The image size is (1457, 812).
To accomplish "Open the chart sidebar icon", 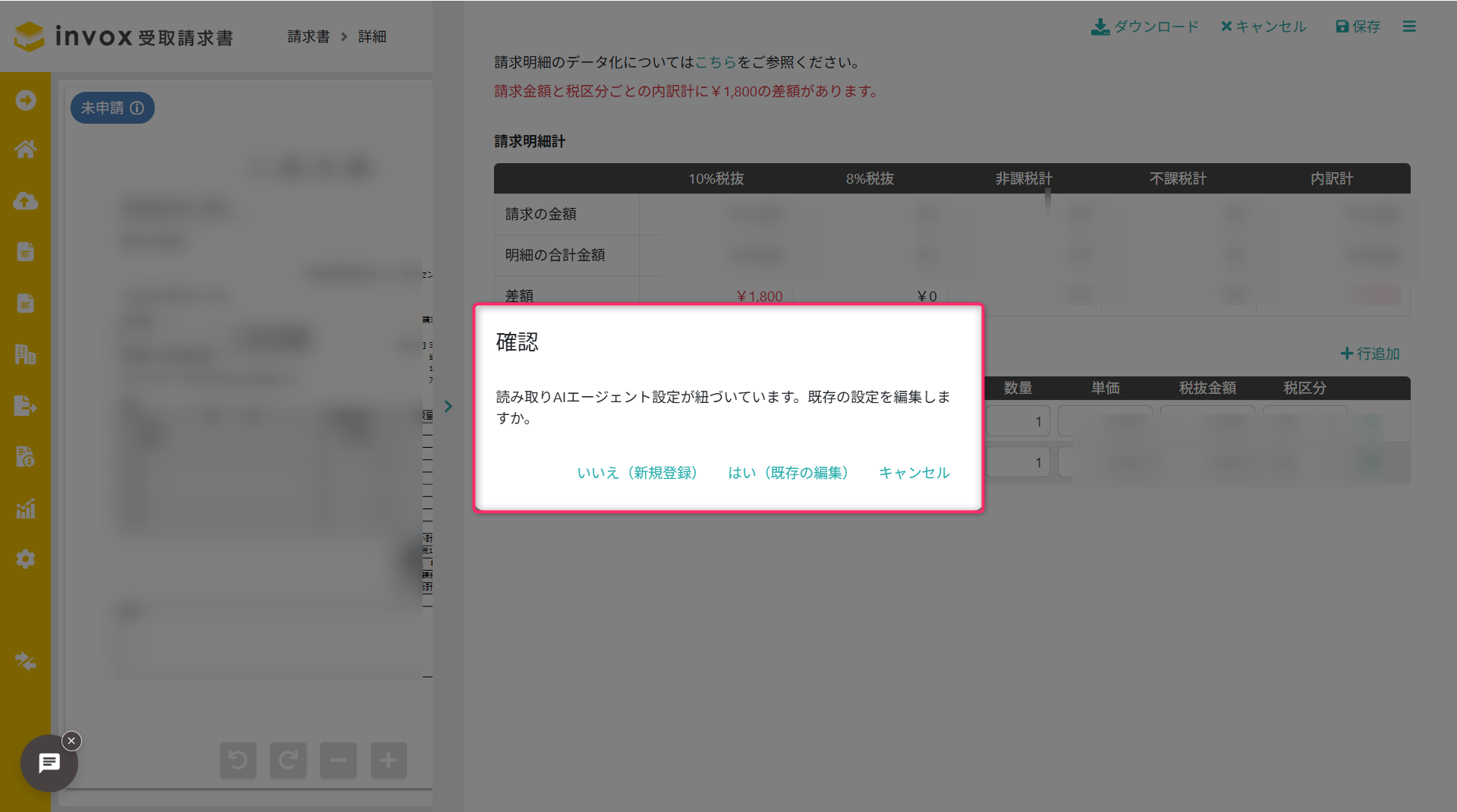I will (x=26, y=508).
